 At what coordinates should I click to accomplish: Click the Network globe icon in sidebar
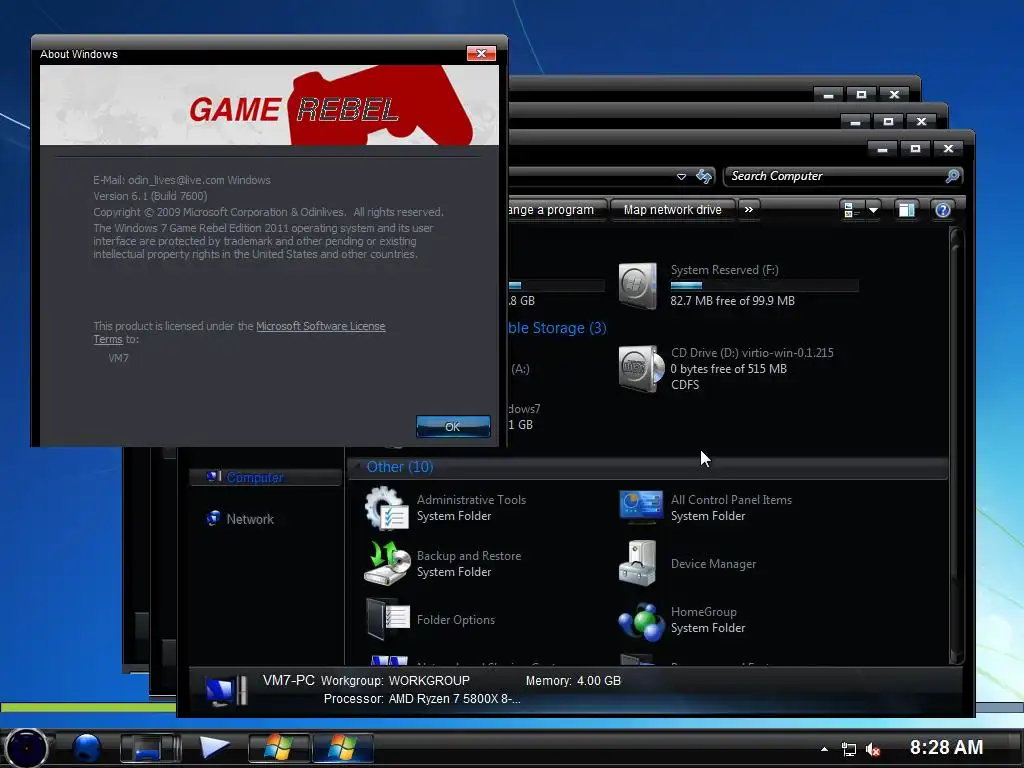213,518
